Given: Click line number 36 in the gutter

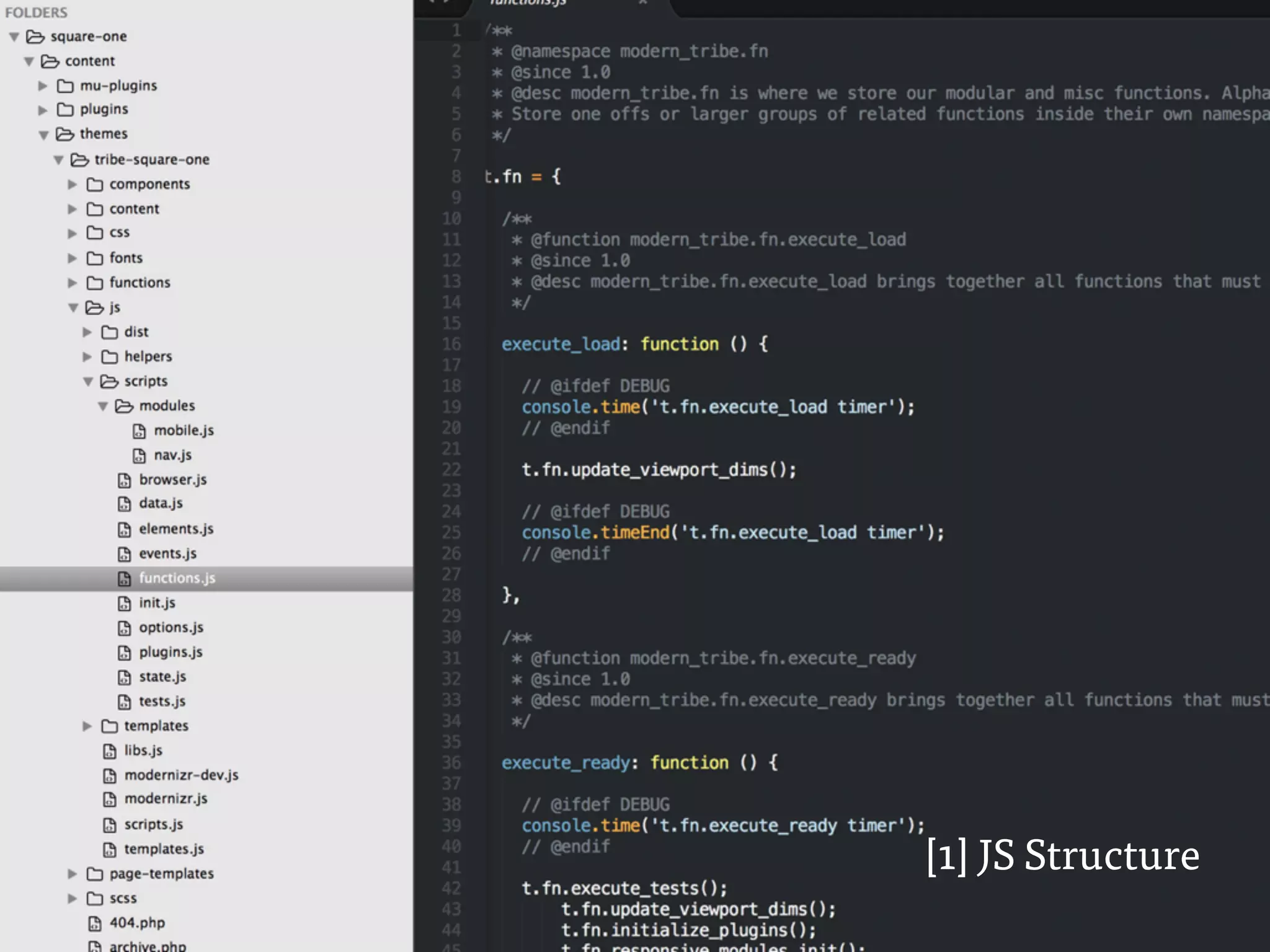Looking at the screenshot, I should [451, 762].
